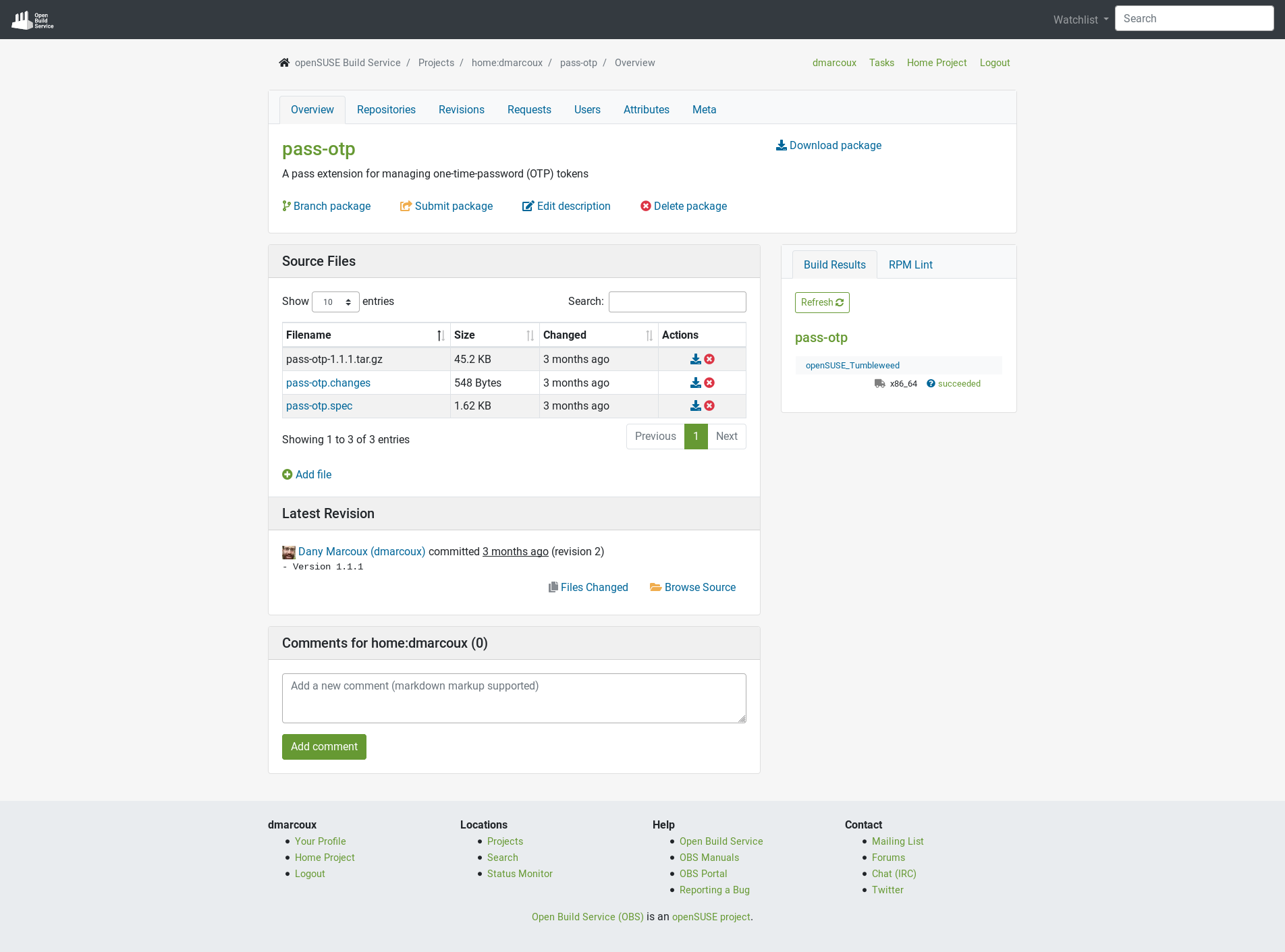Switch to the Repositories tab

pyautogui.click(x=386, y=110)
